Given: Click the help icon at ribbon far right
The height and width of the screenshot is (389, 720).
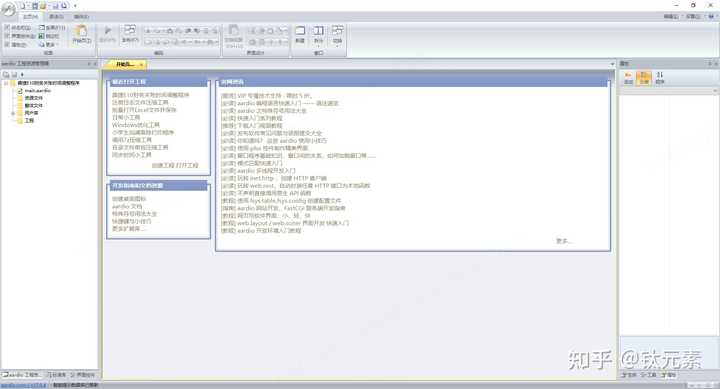Looking at the screenshot, I should (x=712, y=17).
